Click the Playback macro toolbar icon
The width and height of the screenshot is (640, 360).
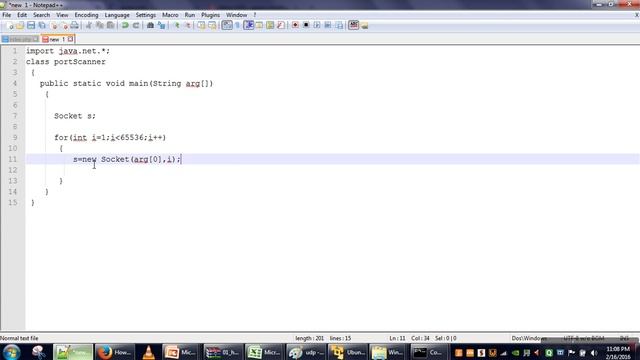click(317, 25)
